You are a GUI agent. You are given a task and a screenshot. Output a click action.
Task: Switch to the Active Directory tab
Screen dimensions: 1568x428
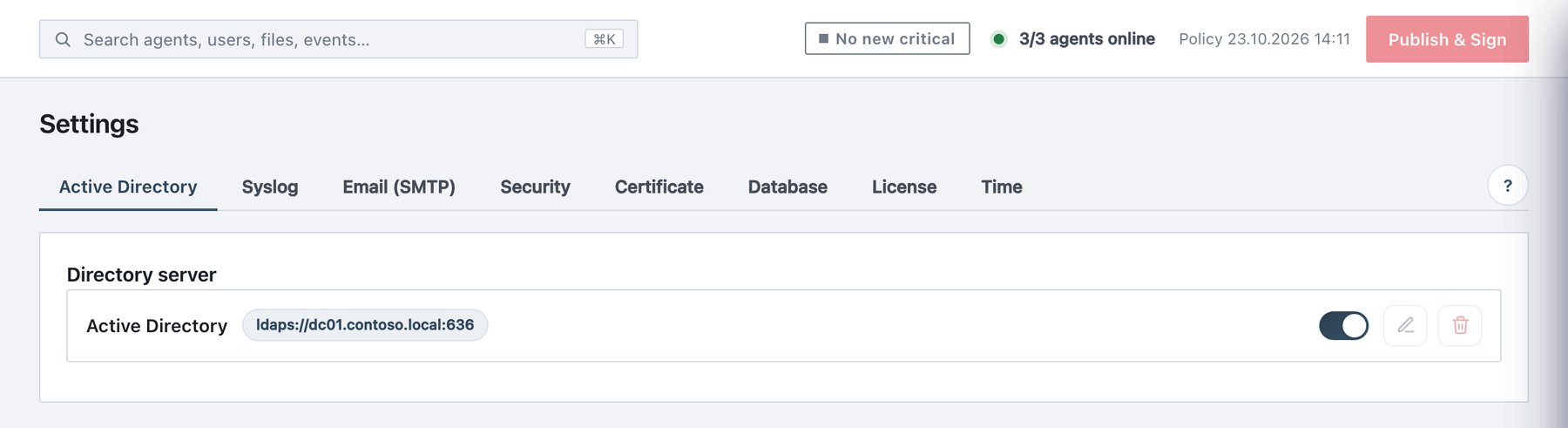[128, 187]
